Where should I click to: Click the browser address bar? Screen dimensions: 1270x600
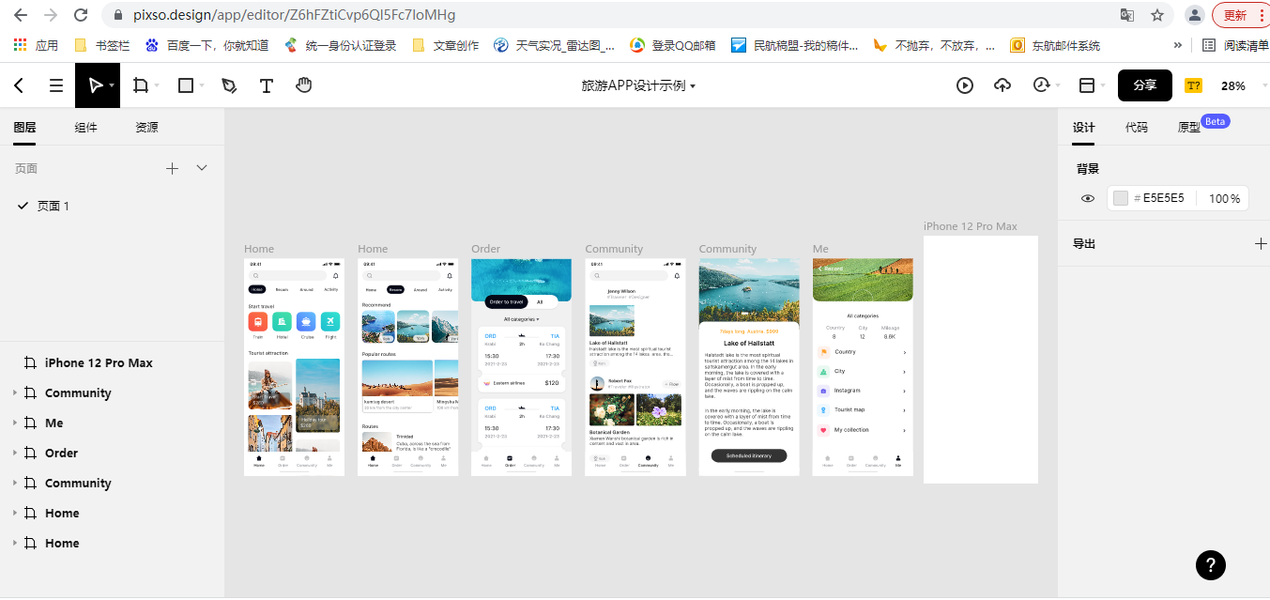coord(610,15)
